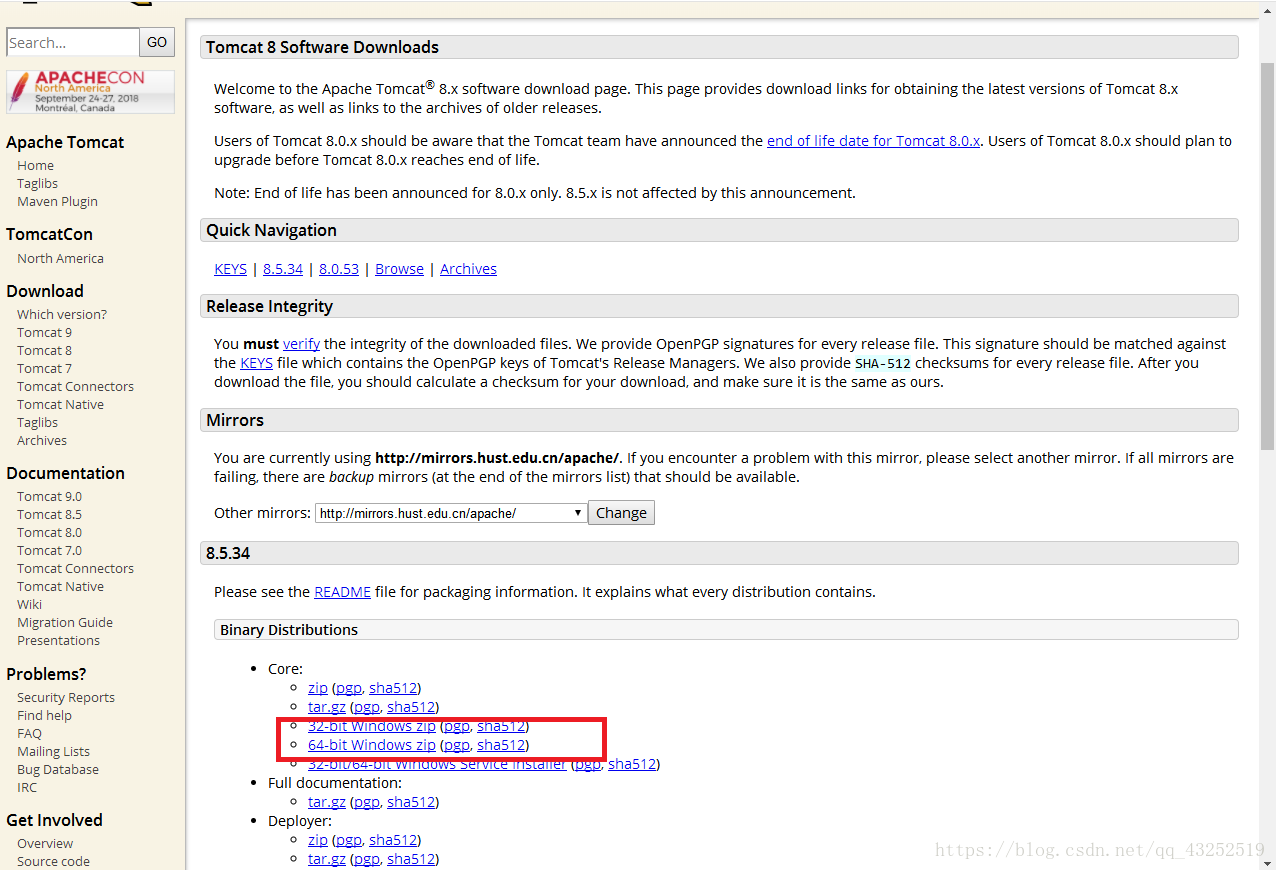Open sha512 for 64-bit Windows zip
This screenshot has width=1276, height=870.
click(501, 745)
